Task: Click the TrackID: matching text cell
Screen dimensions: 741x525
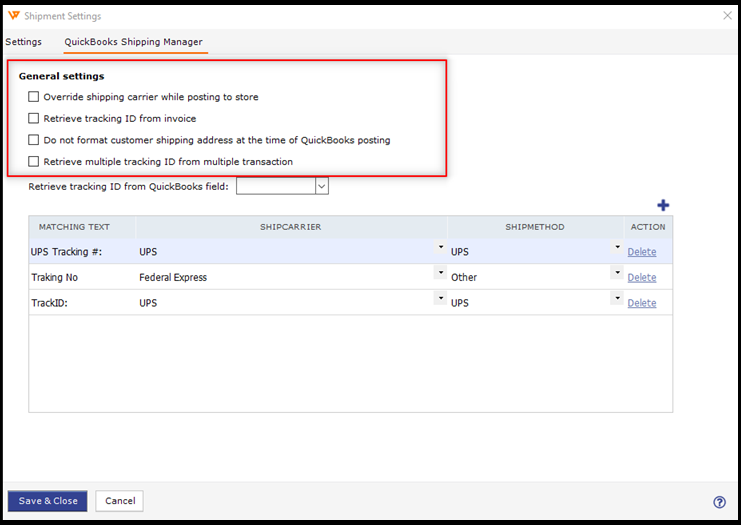Action: 80,302
